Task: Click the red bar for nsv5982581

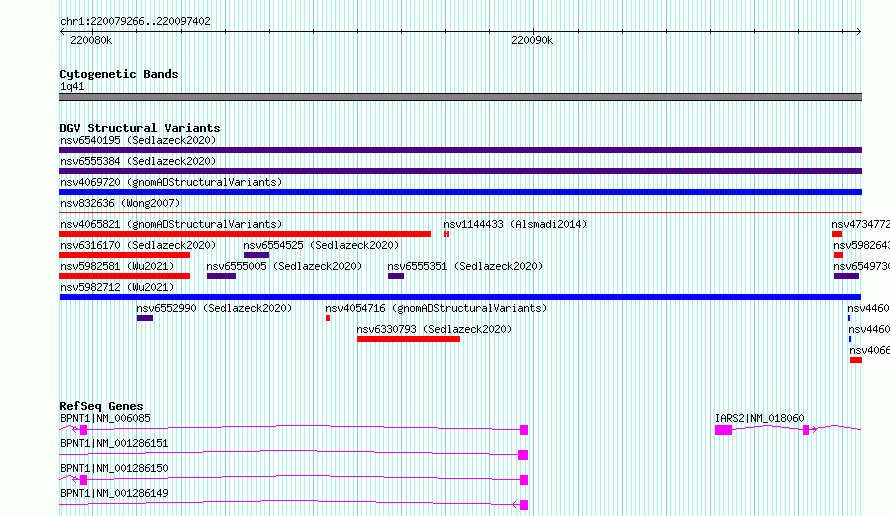Action: point(124,276)
